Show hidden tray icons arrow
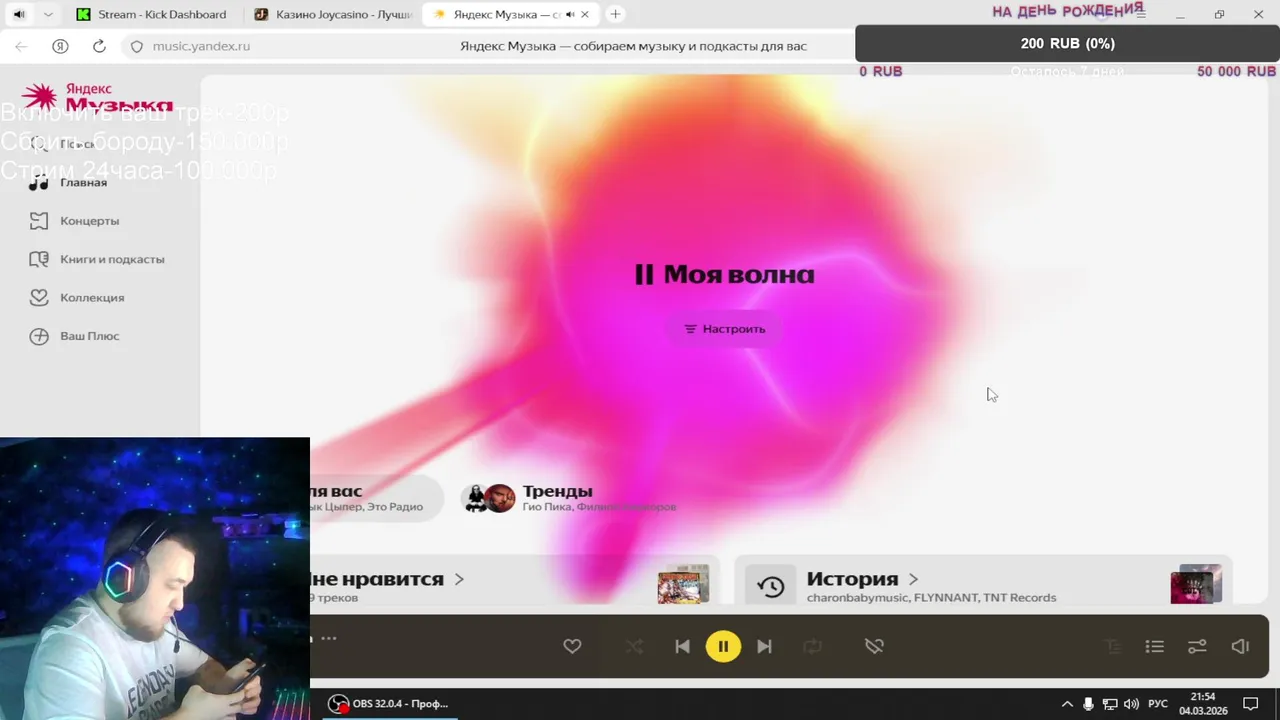The height and width of the screenshot is (720, 1280). coord(1067,704)
